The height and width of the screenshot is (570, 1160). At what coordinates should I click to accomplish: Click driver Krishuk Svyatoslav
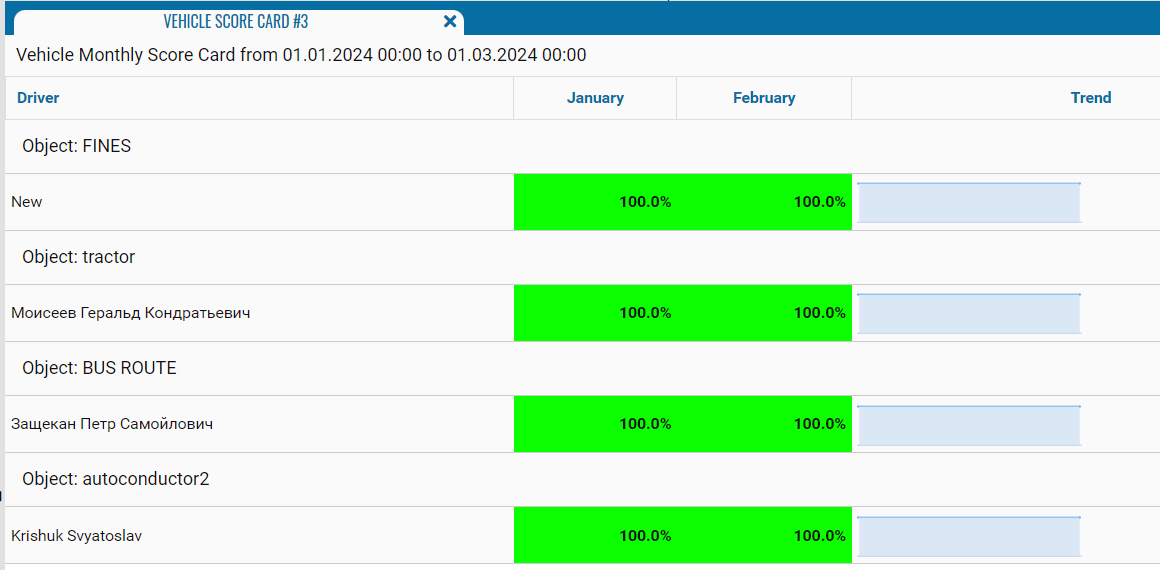click(77, 536)
